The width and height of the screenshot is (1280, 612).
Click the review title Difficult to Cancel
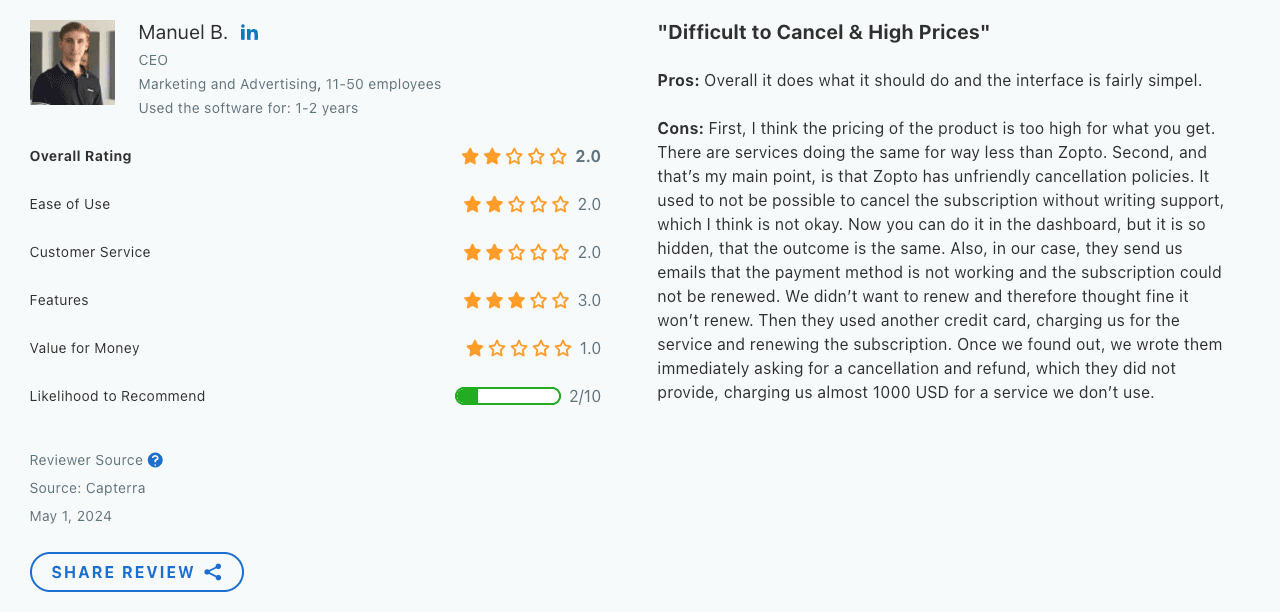(823, 31)
